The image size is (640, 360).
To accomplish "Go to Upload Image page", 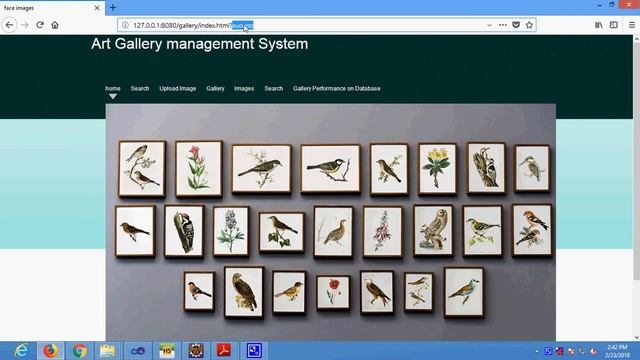I will tap(178, 88).
